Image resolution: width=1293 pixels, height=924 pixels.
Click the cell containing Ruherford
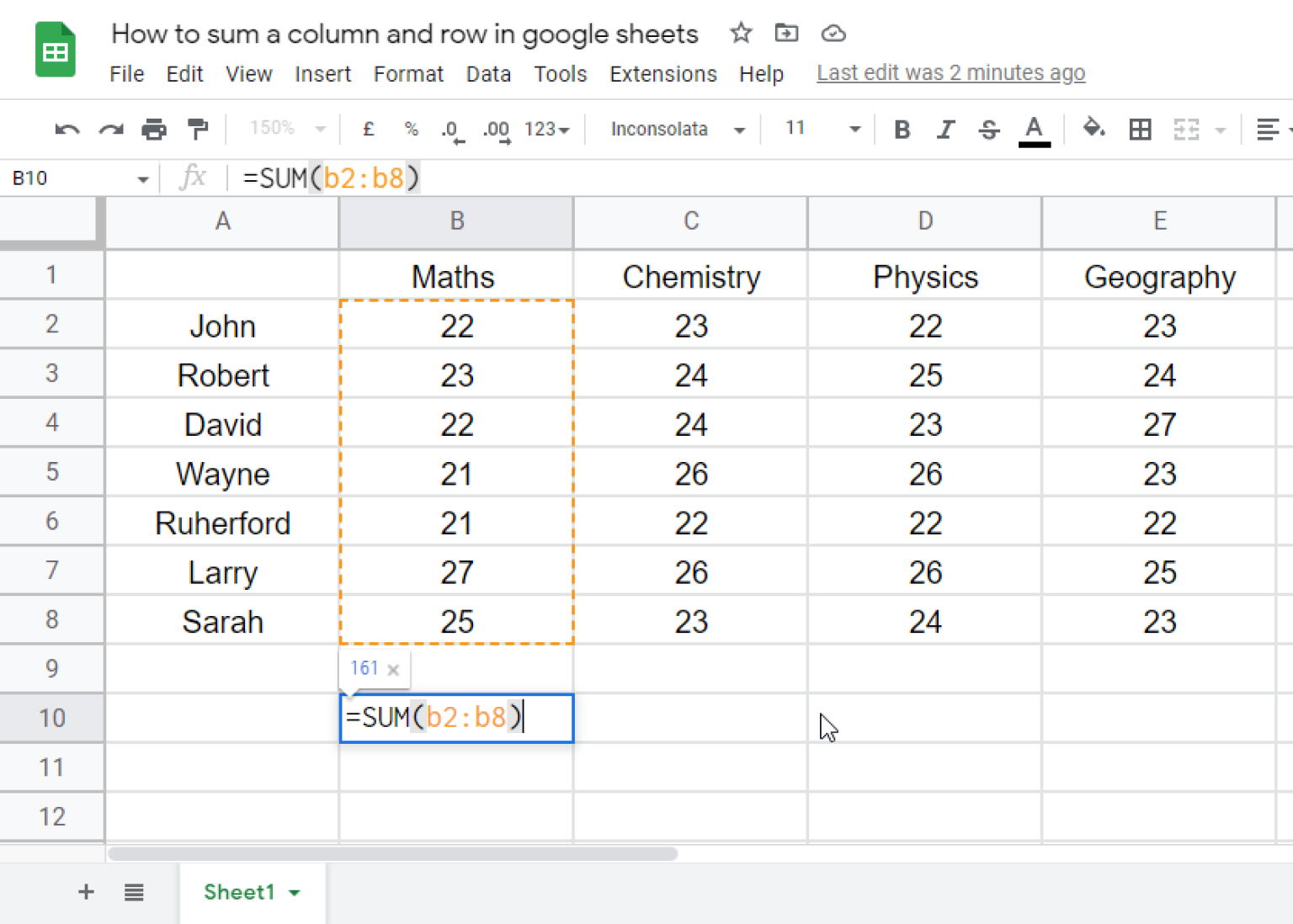pos(222,523)
